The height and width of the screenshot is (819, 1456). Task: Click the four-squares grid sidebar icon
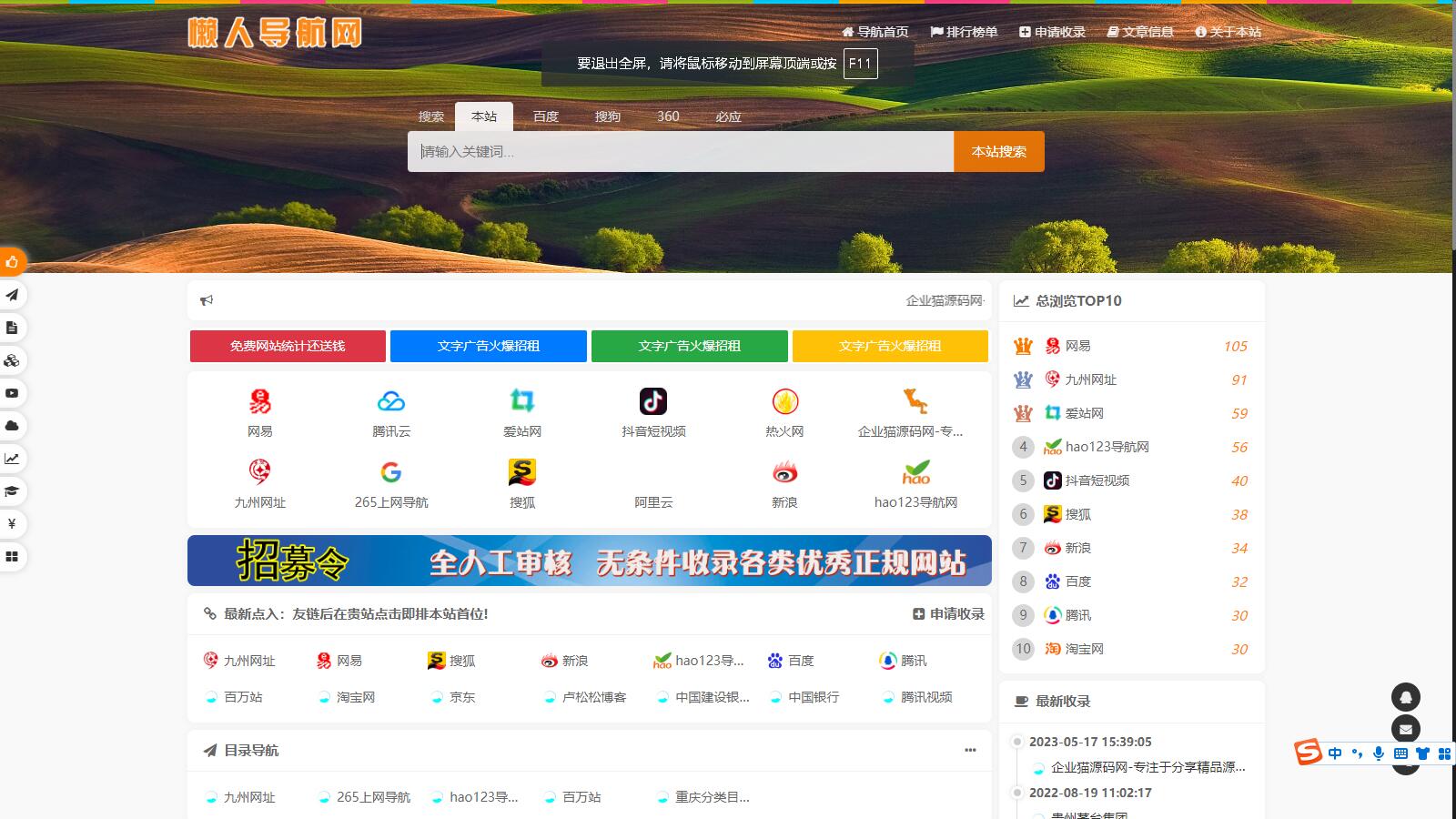[x=12, y=557]
